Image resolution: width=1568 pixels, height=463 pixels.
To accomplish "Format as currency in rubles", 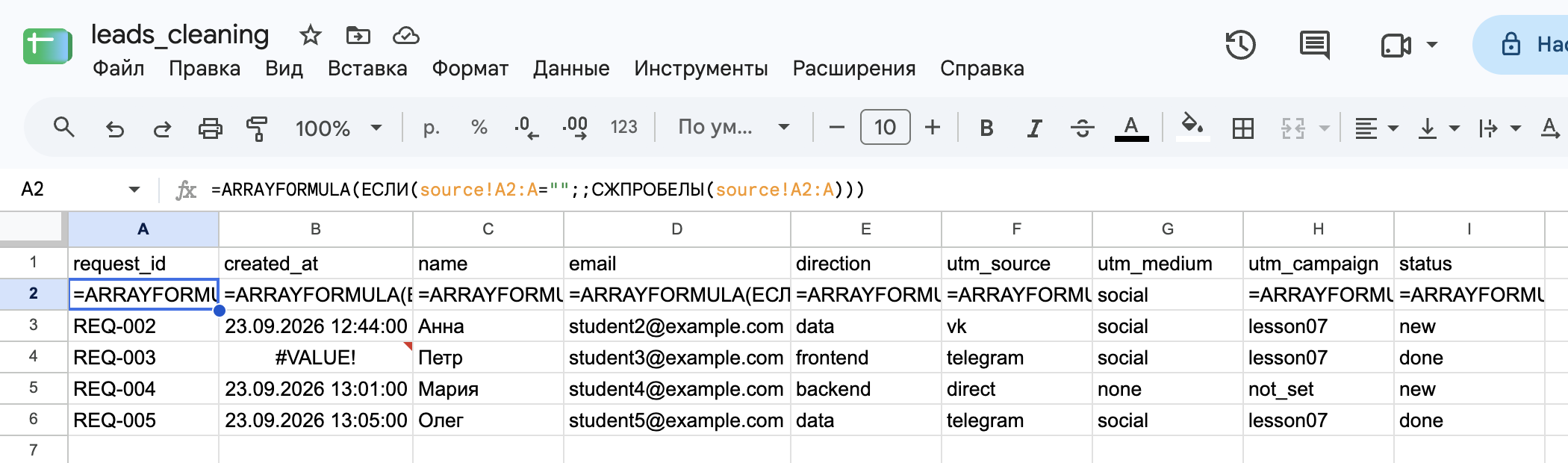I will tap(431, 128).
